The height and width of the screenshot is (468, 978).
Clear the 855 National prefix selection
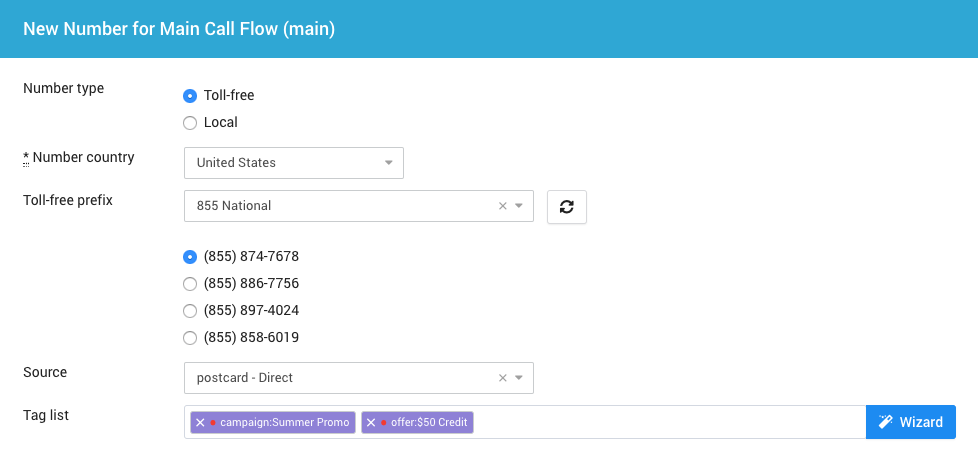tap(503, 206)
